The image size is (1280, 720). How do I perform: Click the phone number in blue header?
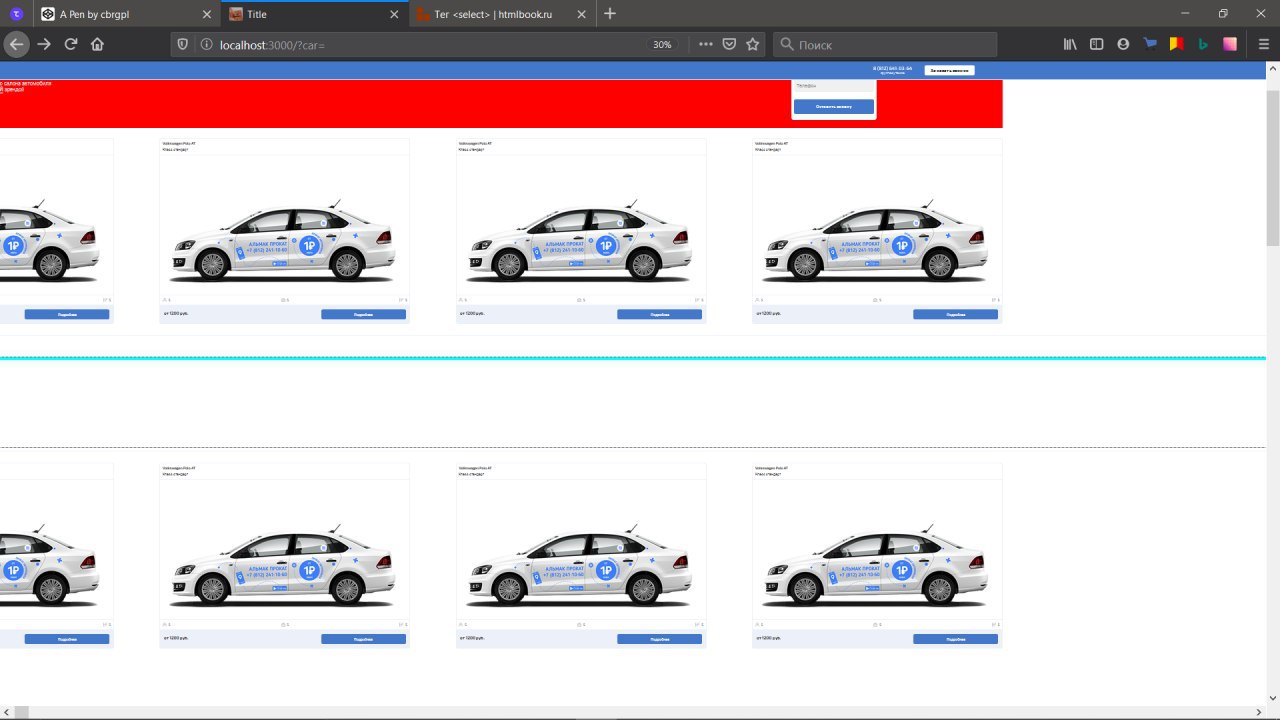[x=893, y=69]
